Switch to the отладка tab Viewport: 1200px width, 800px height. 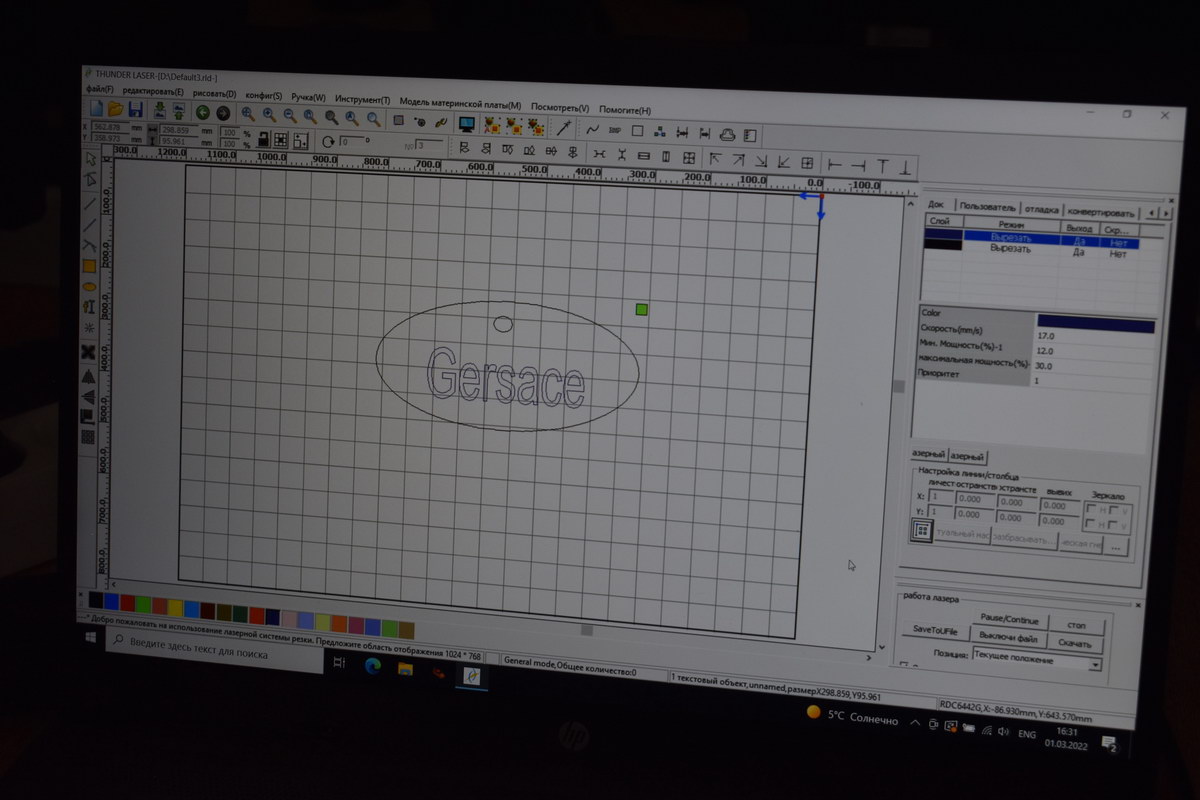click(1041, 209)
